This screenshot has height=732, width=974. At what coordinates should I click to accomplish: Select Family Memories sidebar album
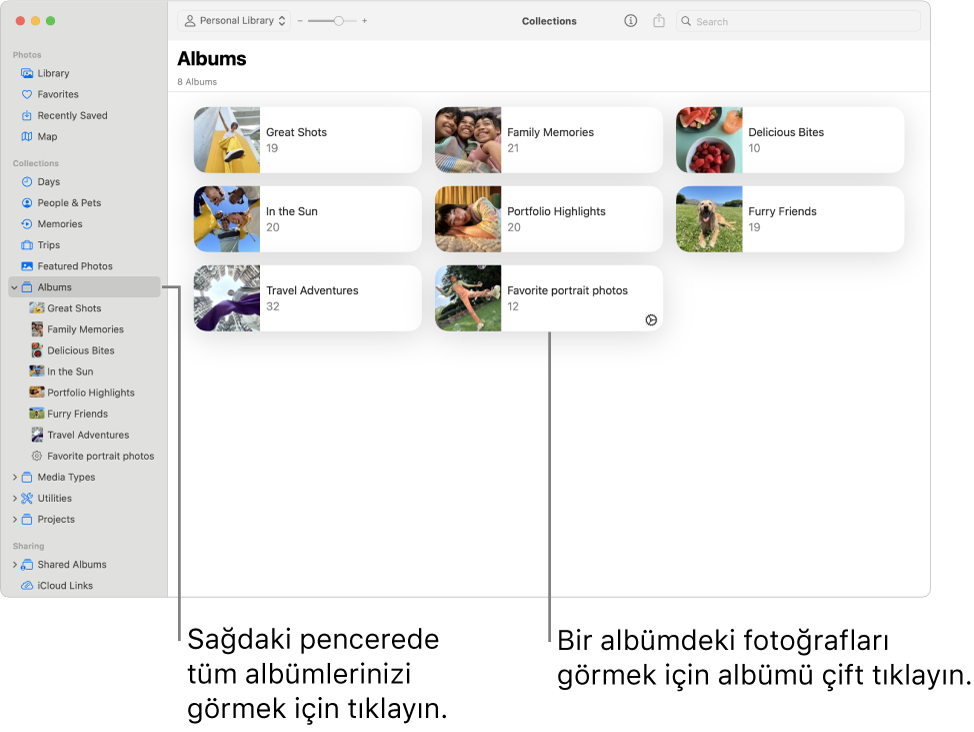[84, 329]
